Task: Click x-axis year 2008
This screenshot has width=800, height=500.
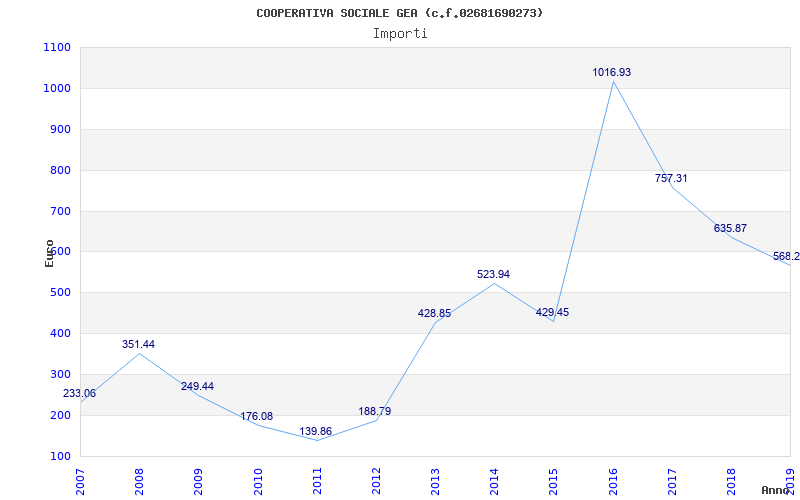Action: point(140,482)
